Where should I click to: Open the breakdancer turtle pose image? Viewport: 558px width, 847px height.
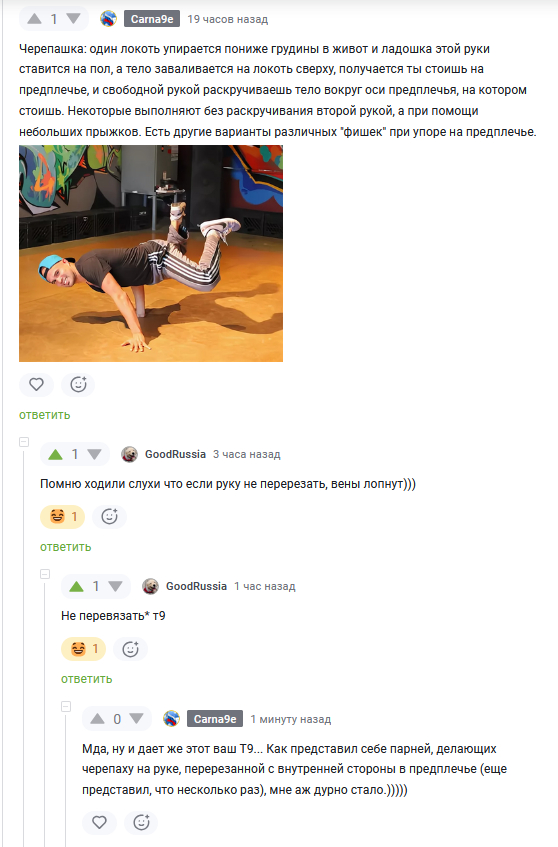151,253
